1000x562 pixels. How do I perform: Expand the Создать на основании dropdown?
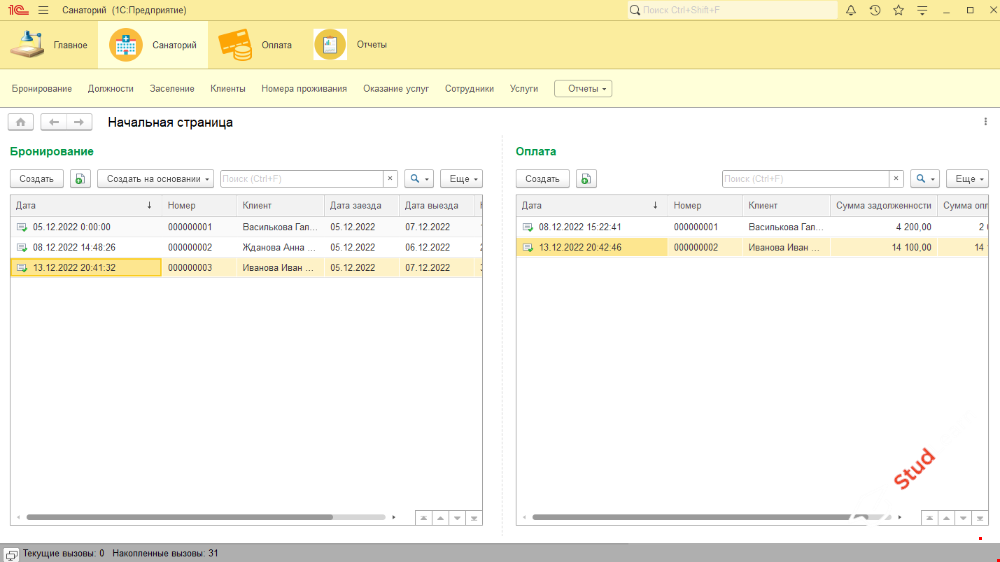(155, 179)
